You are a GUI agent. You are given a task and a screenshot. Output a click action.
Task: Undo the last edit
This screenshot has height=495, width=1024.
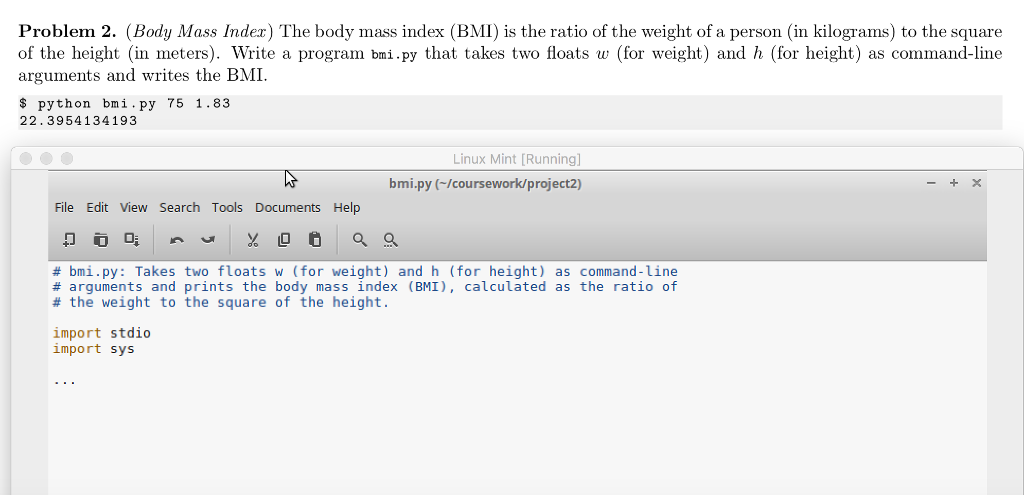(x=176, y=240)
